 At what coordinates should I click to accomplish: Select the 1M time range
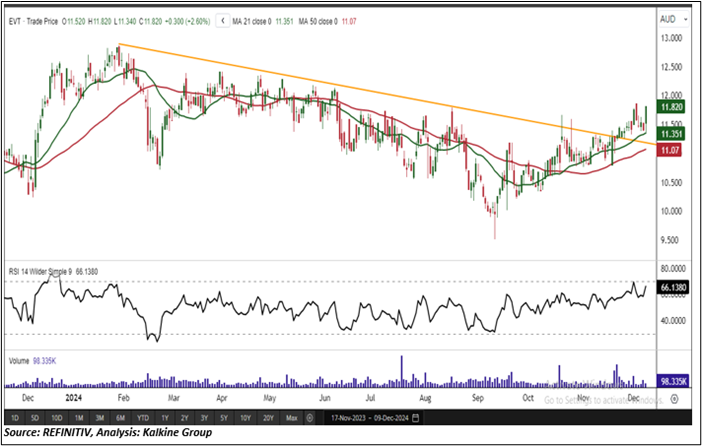pos(79,418)
